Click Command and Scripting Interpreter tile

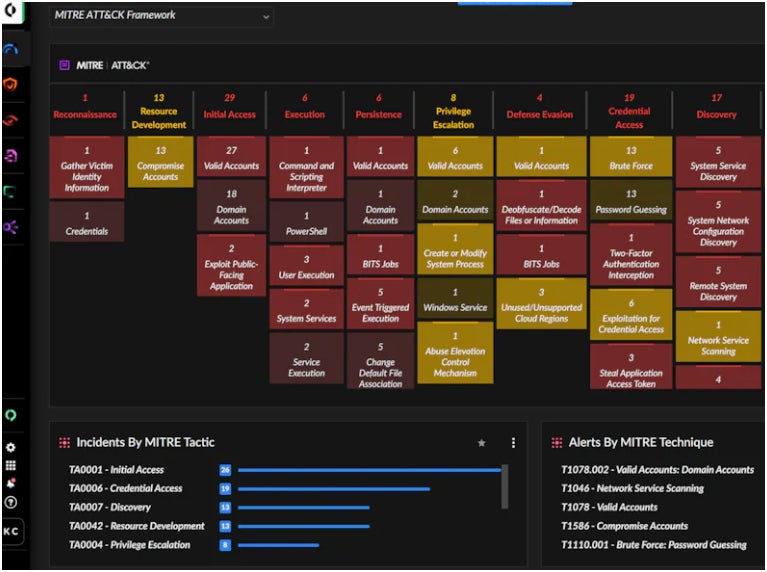click(x=306, y=168)
